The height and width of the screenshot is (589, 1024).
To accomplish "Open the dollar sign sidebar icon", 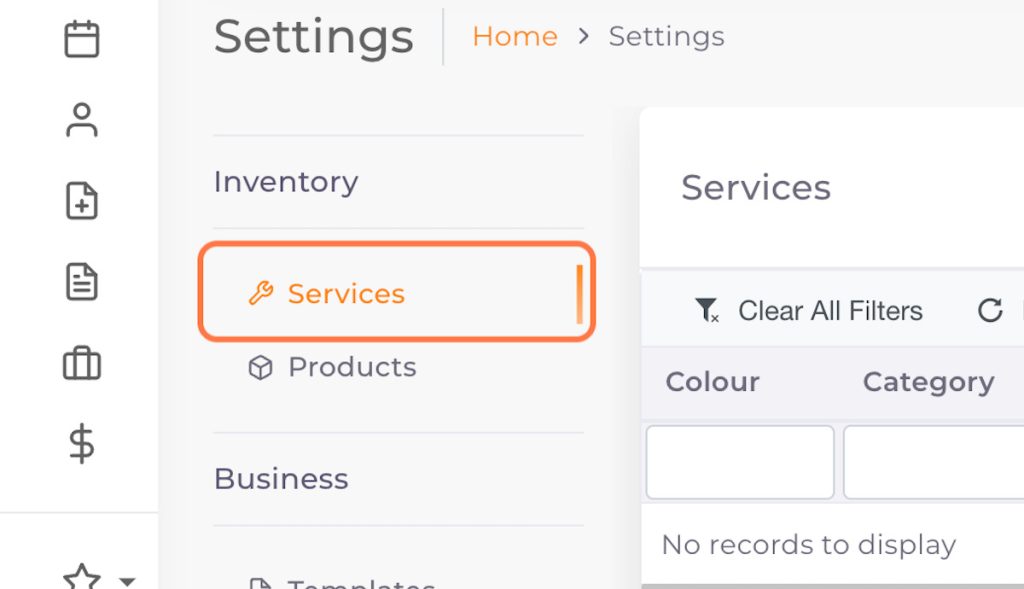I will (81, 443).
